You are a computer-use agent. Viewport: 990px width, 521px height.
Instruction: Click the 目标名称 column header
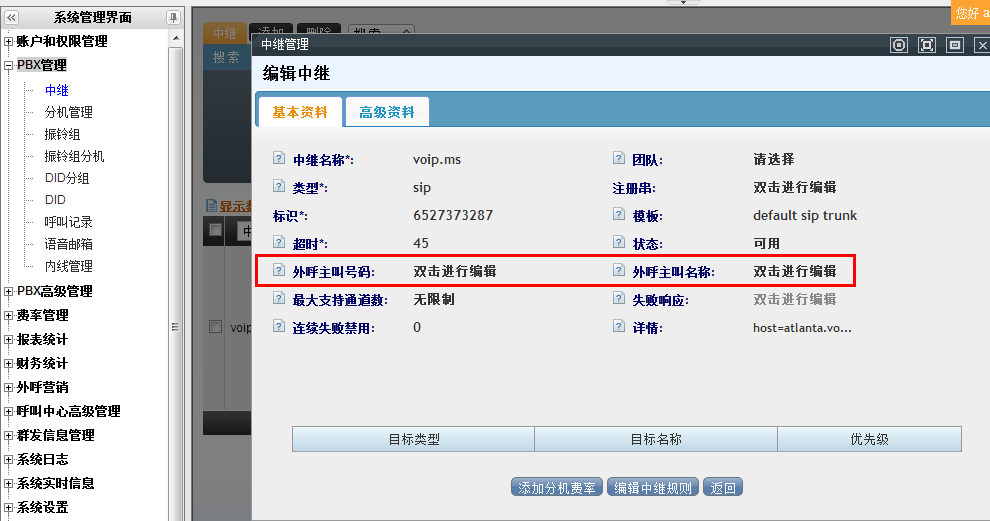656,439
